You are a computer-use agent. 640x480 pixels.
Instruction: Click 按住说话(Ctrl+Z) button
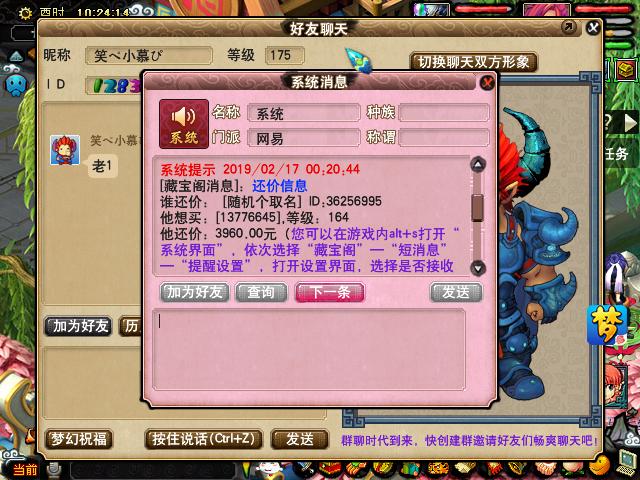(203, 439)
